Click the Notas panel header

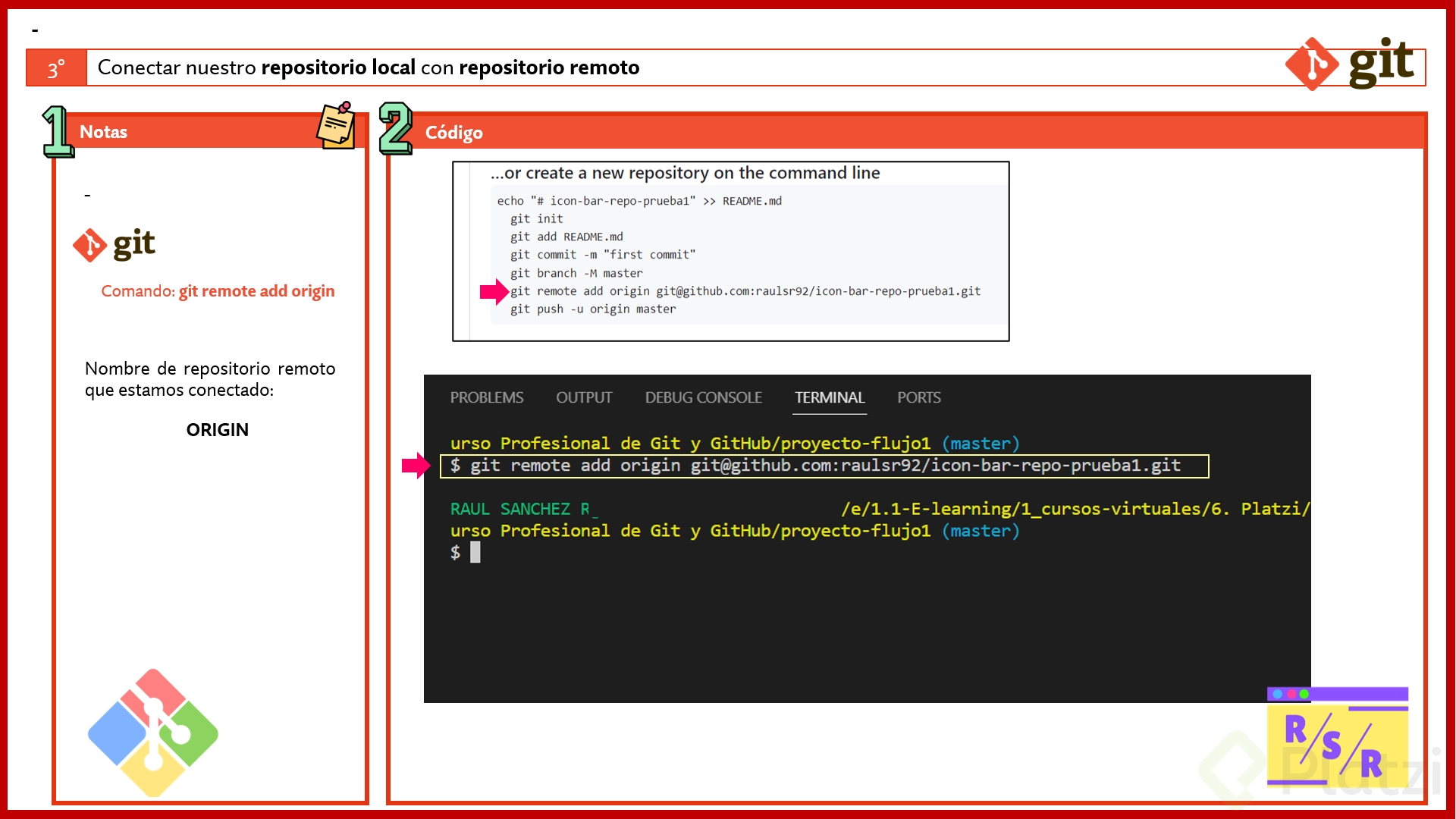(210, 131)
